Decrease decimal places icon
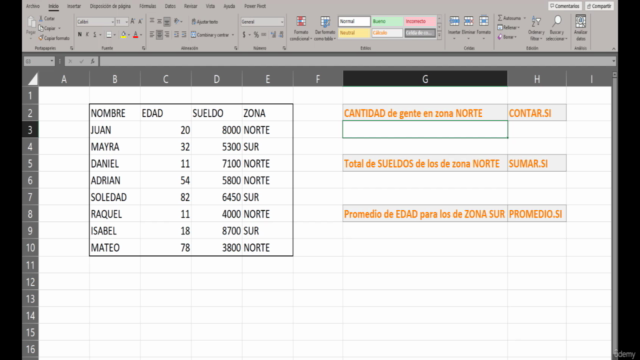Viewport: 640px width, 360px height. [281, 35]
